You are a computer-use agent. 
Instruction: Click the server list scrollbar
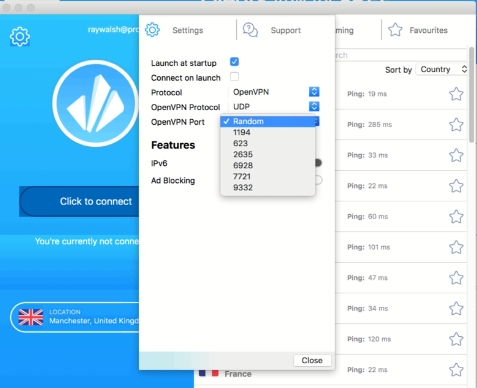471,95
